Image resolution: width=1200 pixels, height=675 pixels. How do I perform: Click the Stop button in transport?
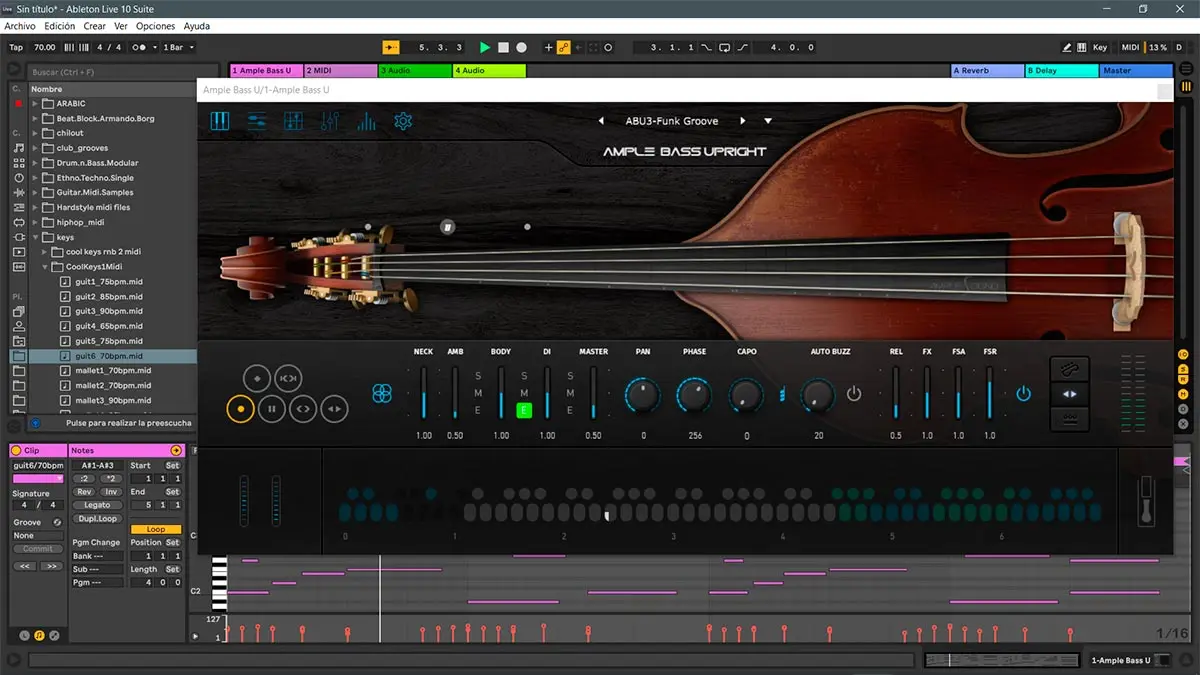click(x=503, y=47)
